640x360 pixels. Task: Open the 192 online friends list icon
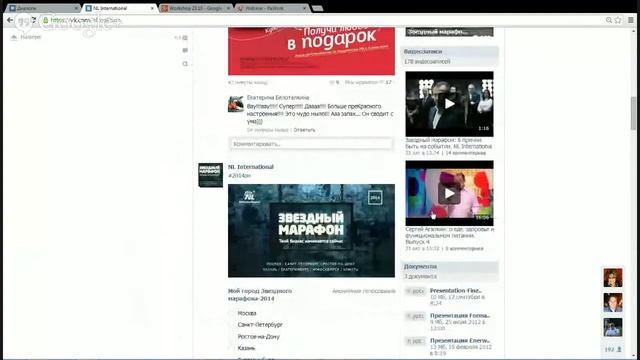click(613, 349)
